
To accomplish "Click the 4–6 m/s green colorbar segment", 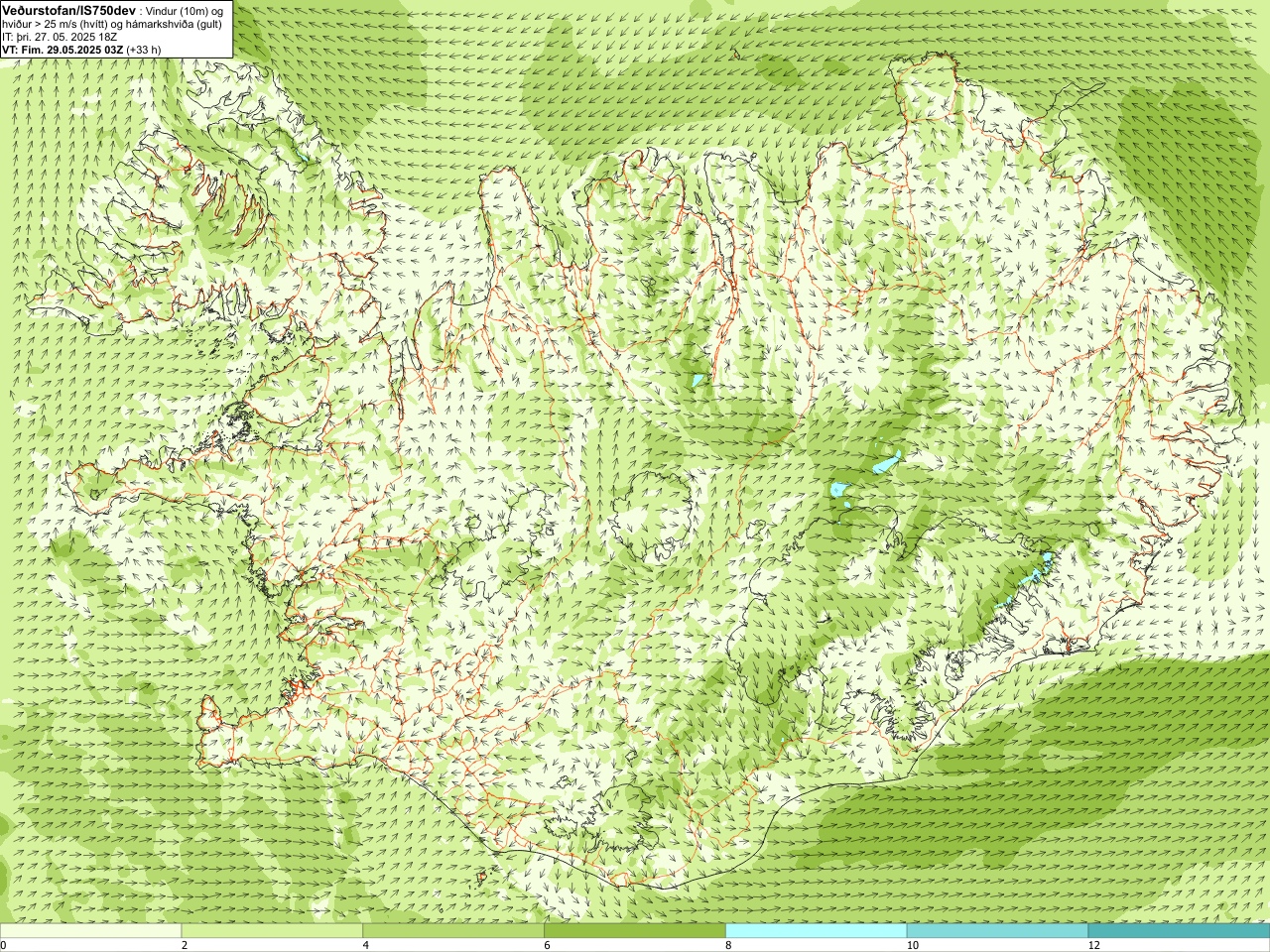I will [x=453, y=931].
